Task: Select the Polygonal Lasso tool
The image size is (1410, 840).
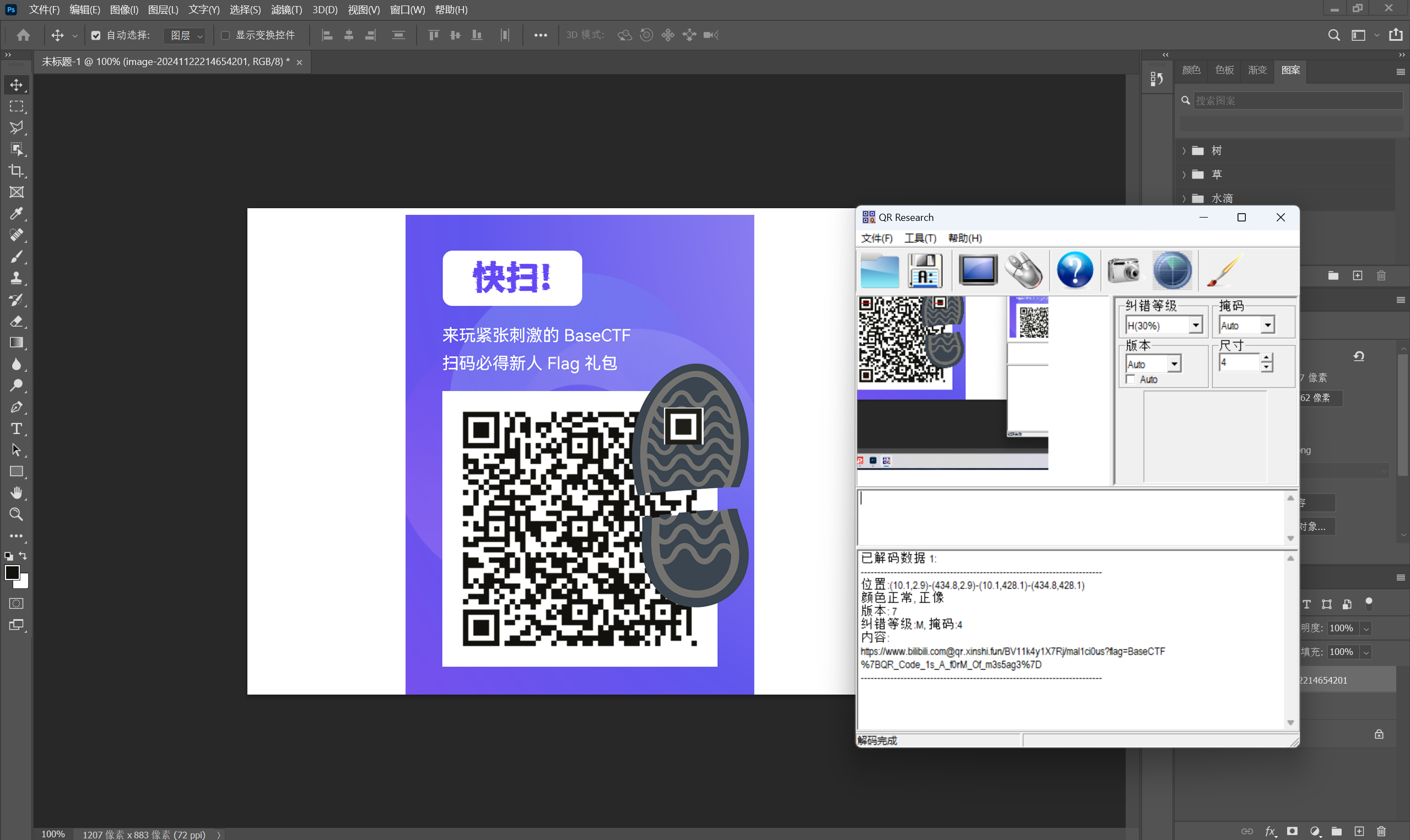Action: 17,128
